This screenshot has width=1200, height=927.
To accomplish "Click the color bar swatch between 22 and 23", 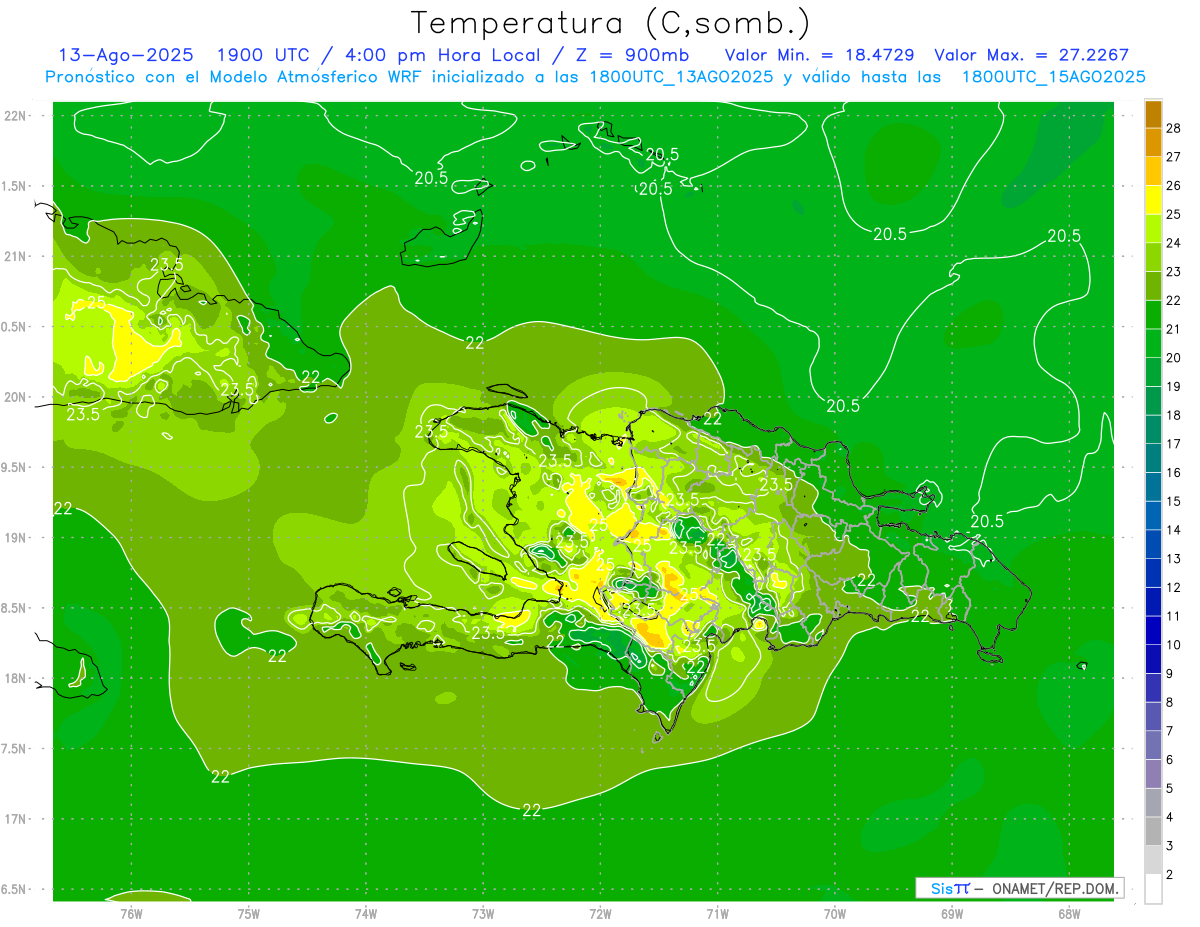I will tap(1153, 287).
